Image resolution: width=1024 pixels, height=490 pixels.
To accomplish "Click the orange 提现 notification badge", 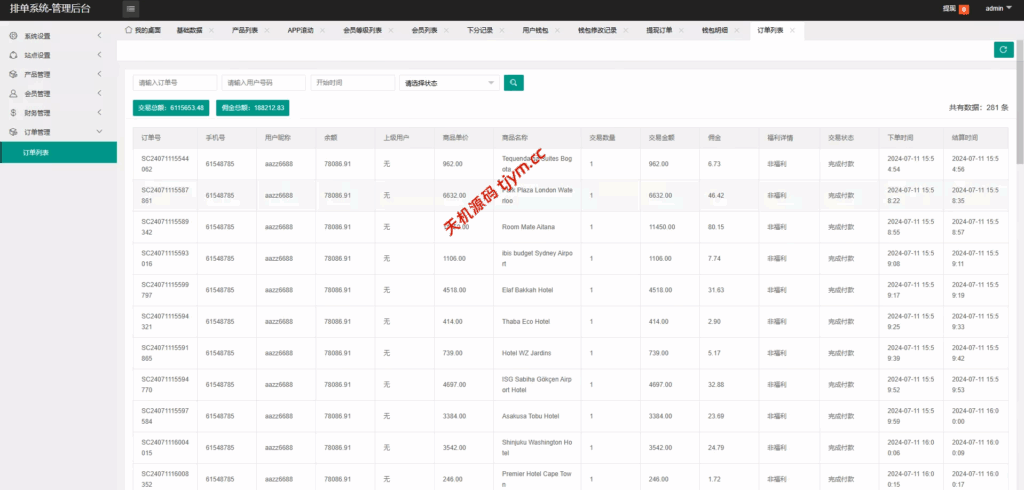I will (x=963, y=9).
